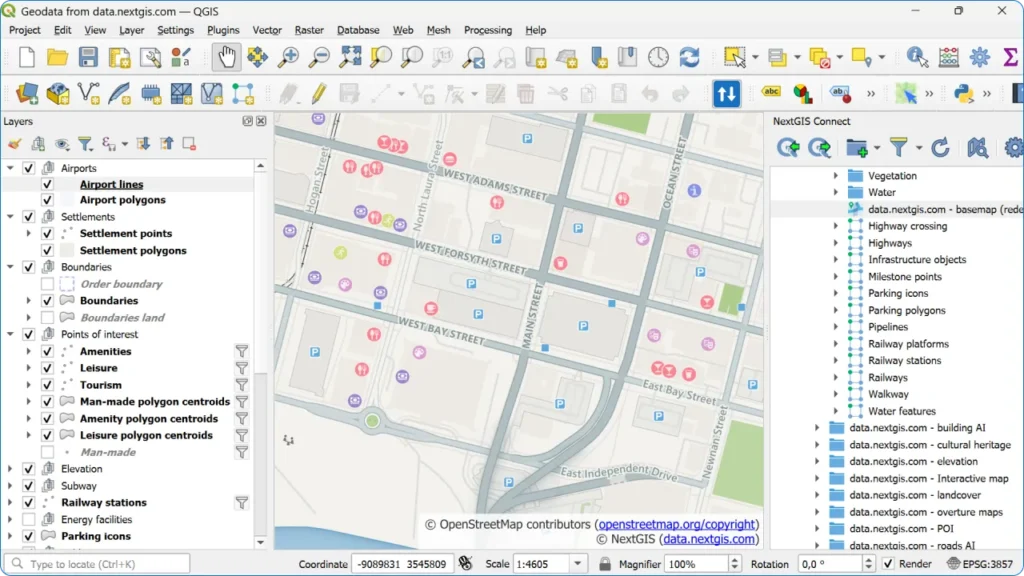This screenshot has height=576, width=1024.
Task: Enable the Order boundary layer checkbox
Action: [47, 283]
